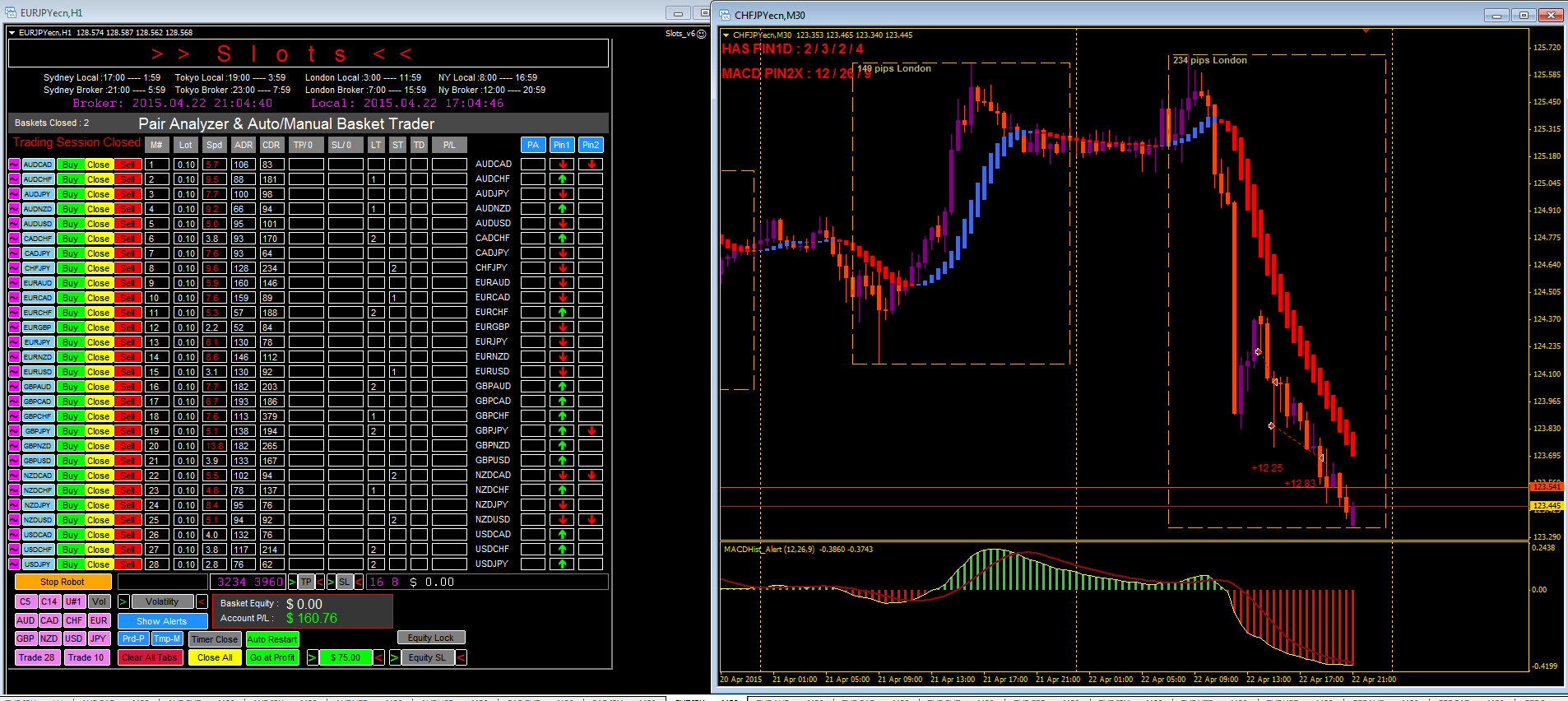Click the Spd column header
This screenshot has width=1568, height=701.
pos(215,145)
